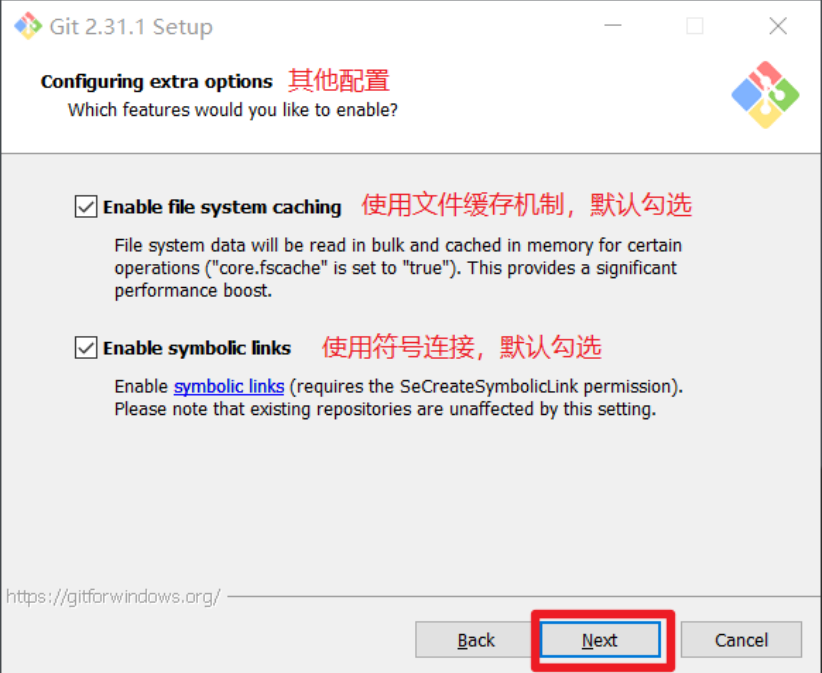Click the Git icon in the title bar
The height and width of the screenshot is (673, 822).
pos(27,26)
